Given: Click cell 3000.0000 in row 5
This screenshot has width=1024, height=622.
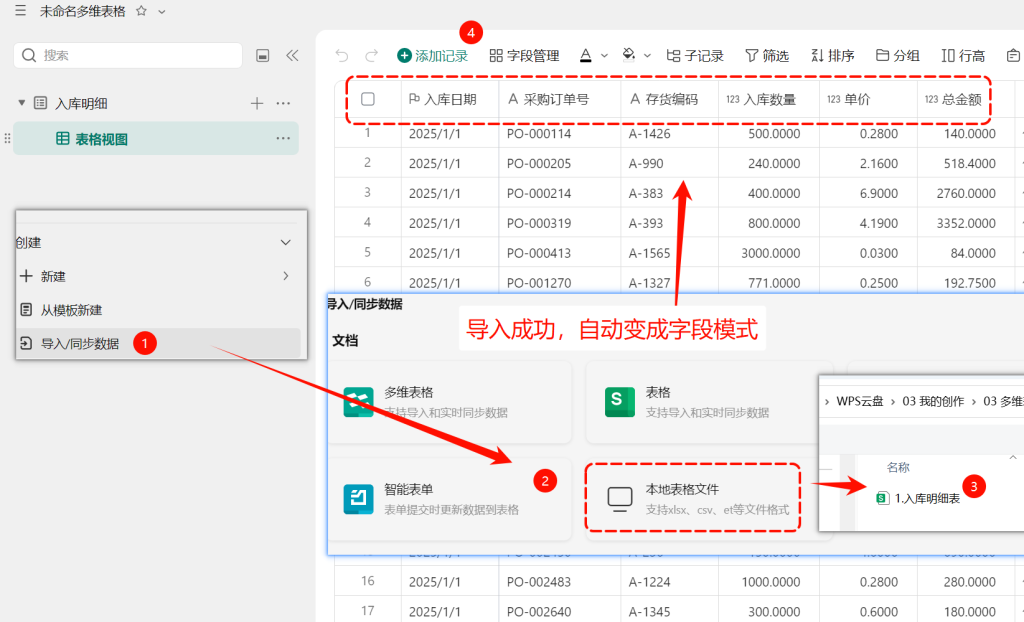Looking at the screenshot, I should point(771,253).
